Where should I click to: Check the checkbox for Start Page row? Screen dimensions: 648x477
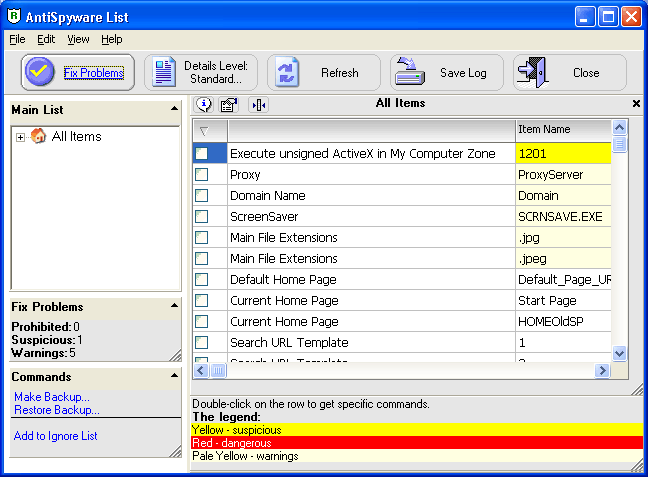click(202, 300)
